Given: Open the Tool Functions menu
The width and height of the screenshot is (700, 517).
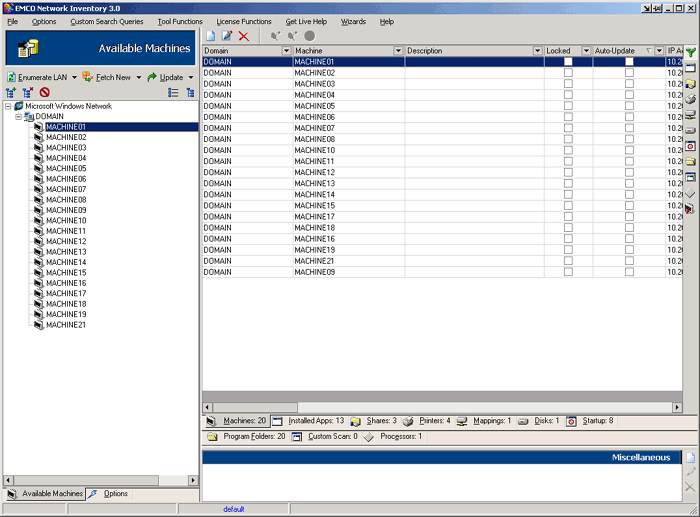Looking at the screenshot, I should 180,21.
